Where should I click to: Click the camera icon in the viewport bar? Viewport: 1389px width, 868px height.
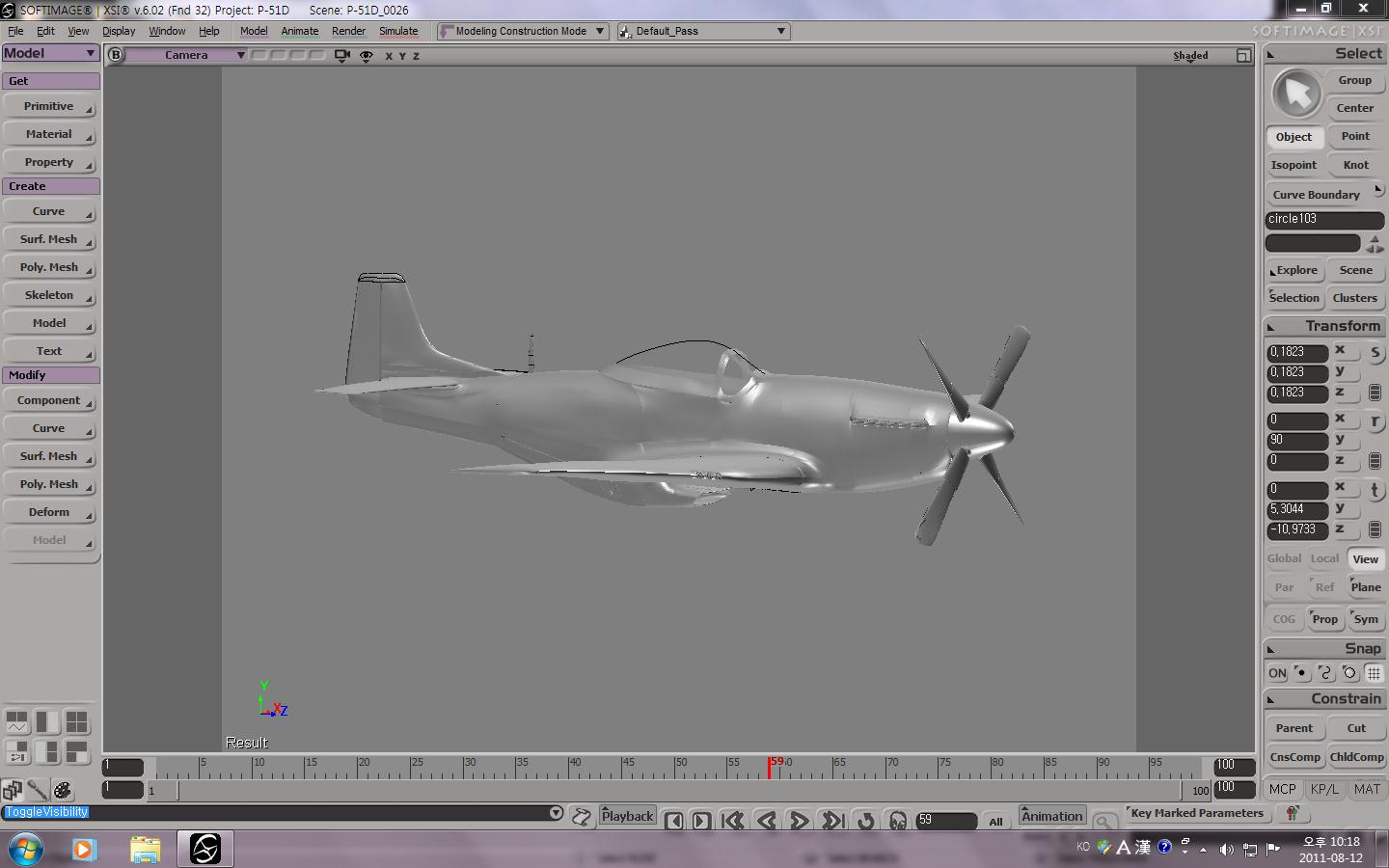(x=341, y=55)
